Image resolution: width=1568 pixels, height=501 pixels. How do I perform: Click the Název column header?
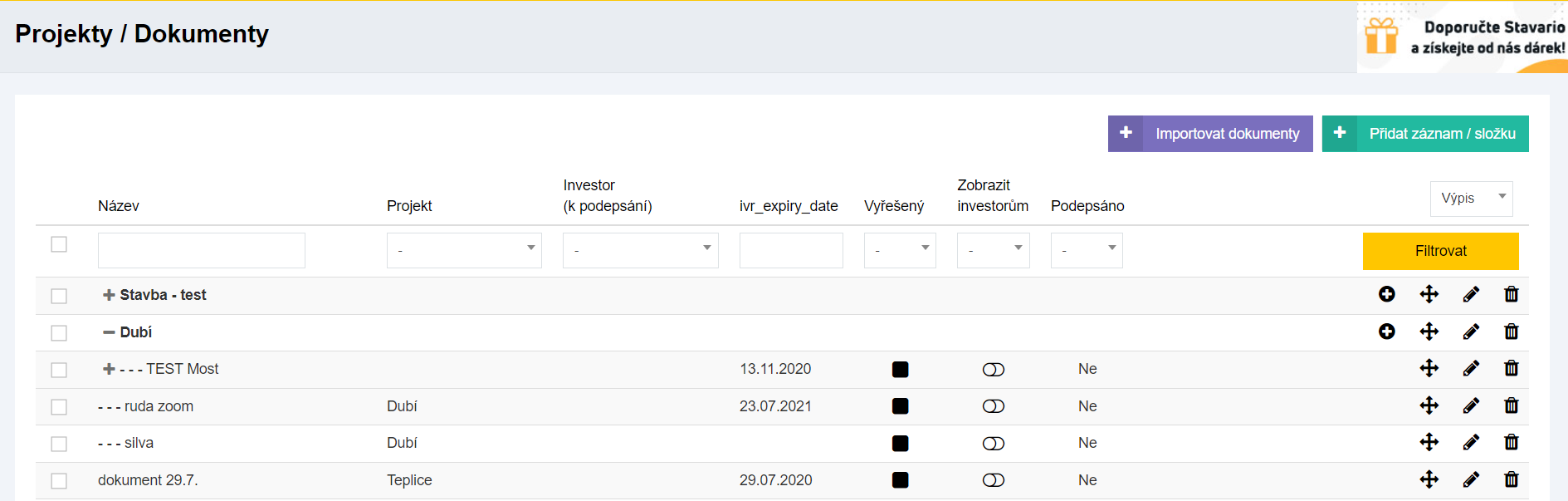(x=119, y=206)
